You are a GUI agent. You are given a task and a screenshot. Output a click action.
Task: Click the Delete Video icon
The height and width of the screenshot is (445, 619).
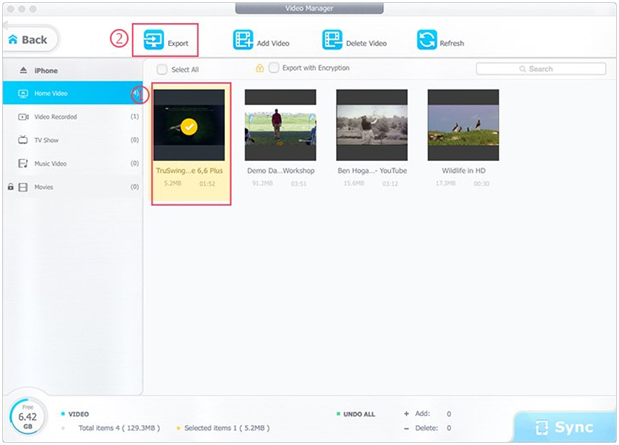coord(332,40)
